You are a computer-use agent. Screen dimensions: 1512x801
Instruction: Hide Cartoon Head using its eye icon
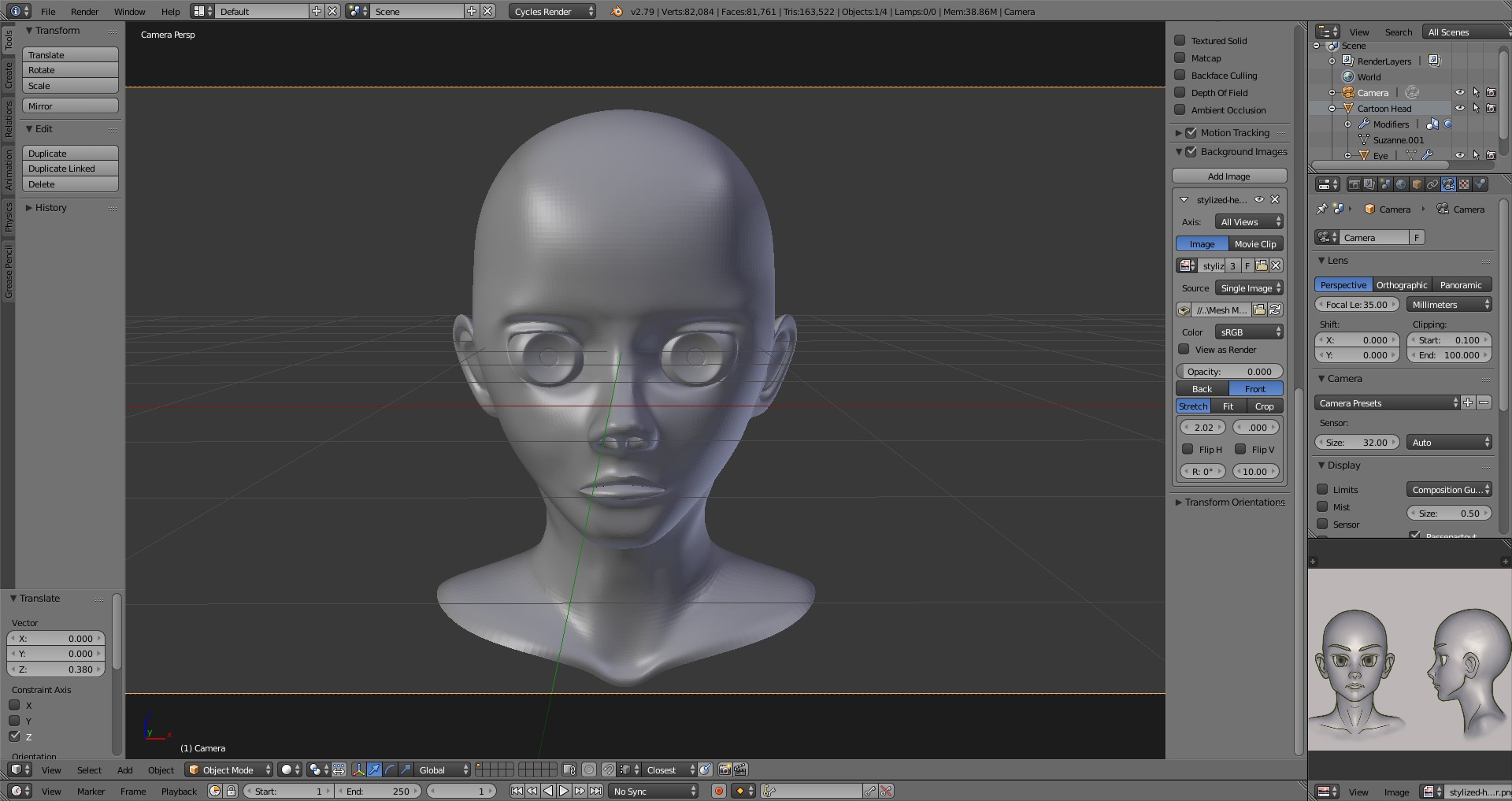(x=1459, y=109)
